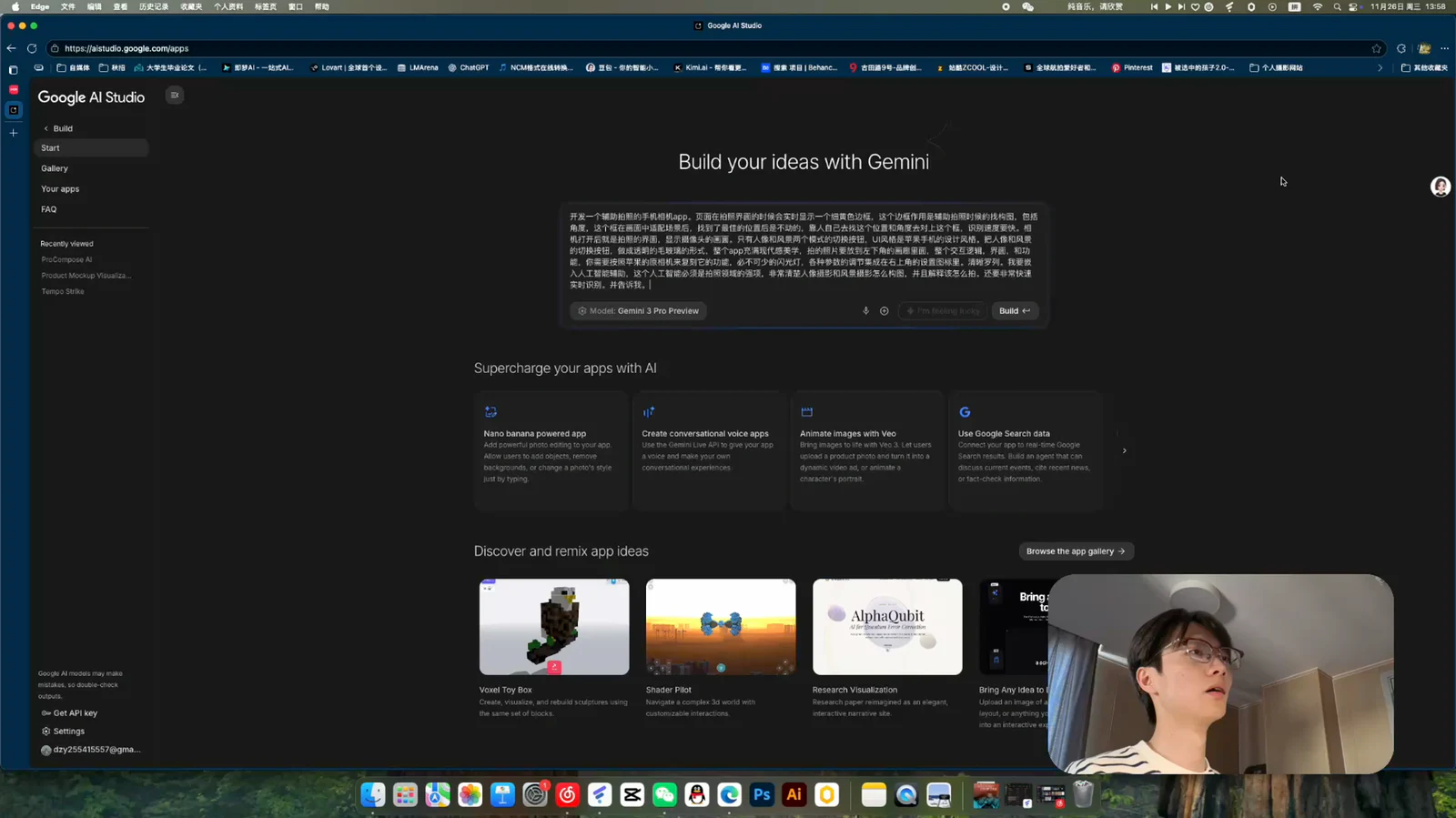
Task: Open the Gemini 3 Pro Preview model selector
Action: (x=639, y=311)
